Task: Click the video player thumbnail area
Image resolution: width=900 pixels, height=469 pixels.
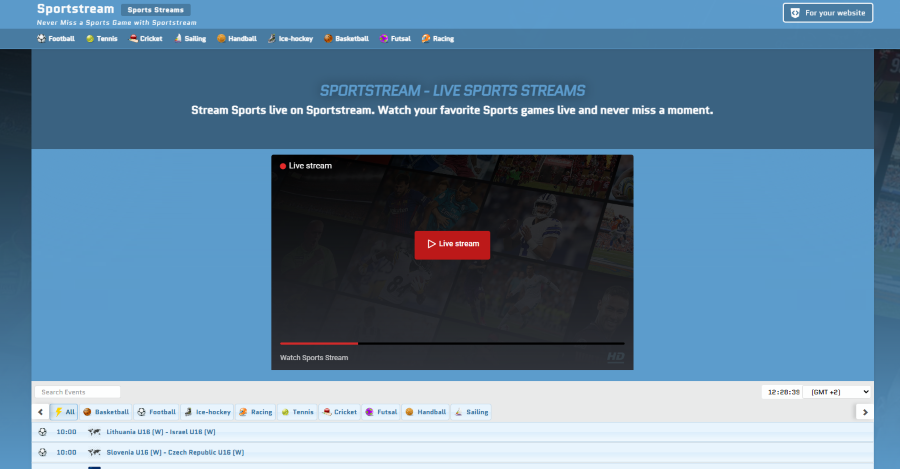Action: (x=452, y=262)
